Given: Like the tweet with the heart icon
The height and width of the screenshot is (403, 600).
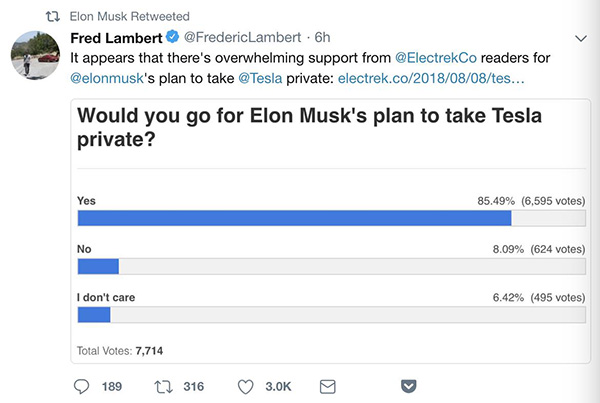Looking at the screenshot, I should [x=246, y=386].
